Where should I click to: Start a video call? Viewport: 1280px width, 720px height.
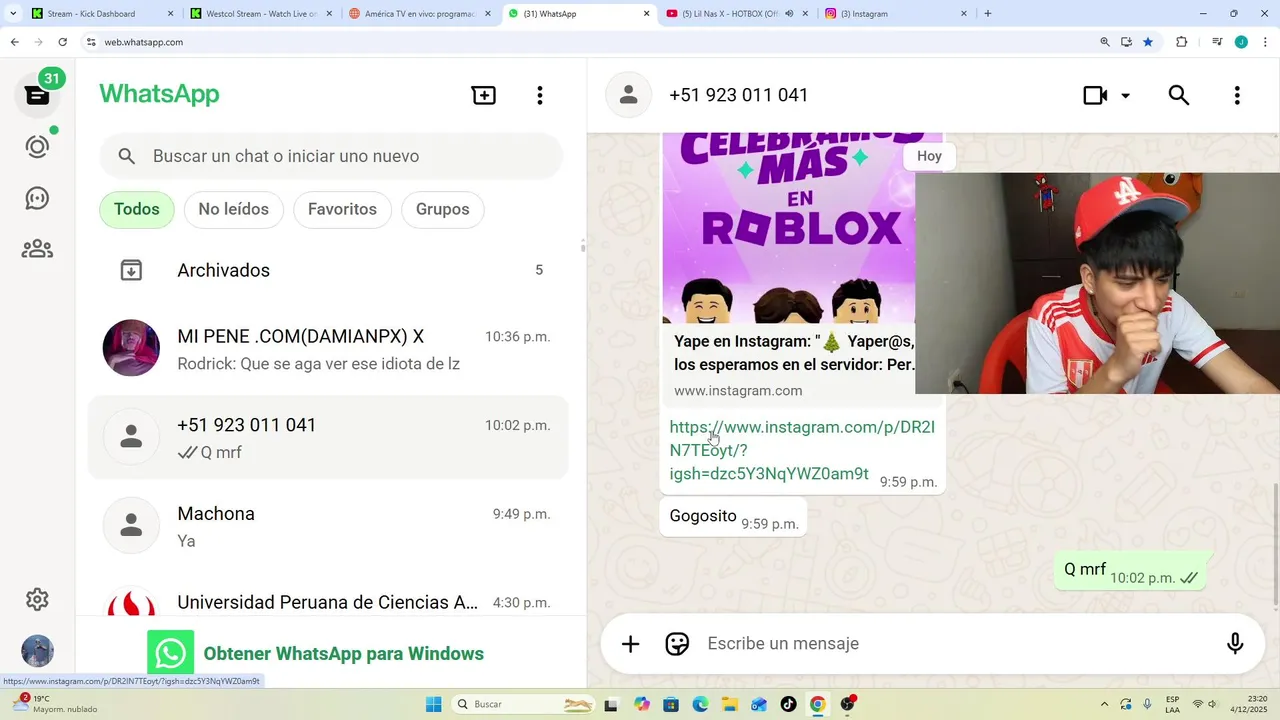pos(1096,95)
